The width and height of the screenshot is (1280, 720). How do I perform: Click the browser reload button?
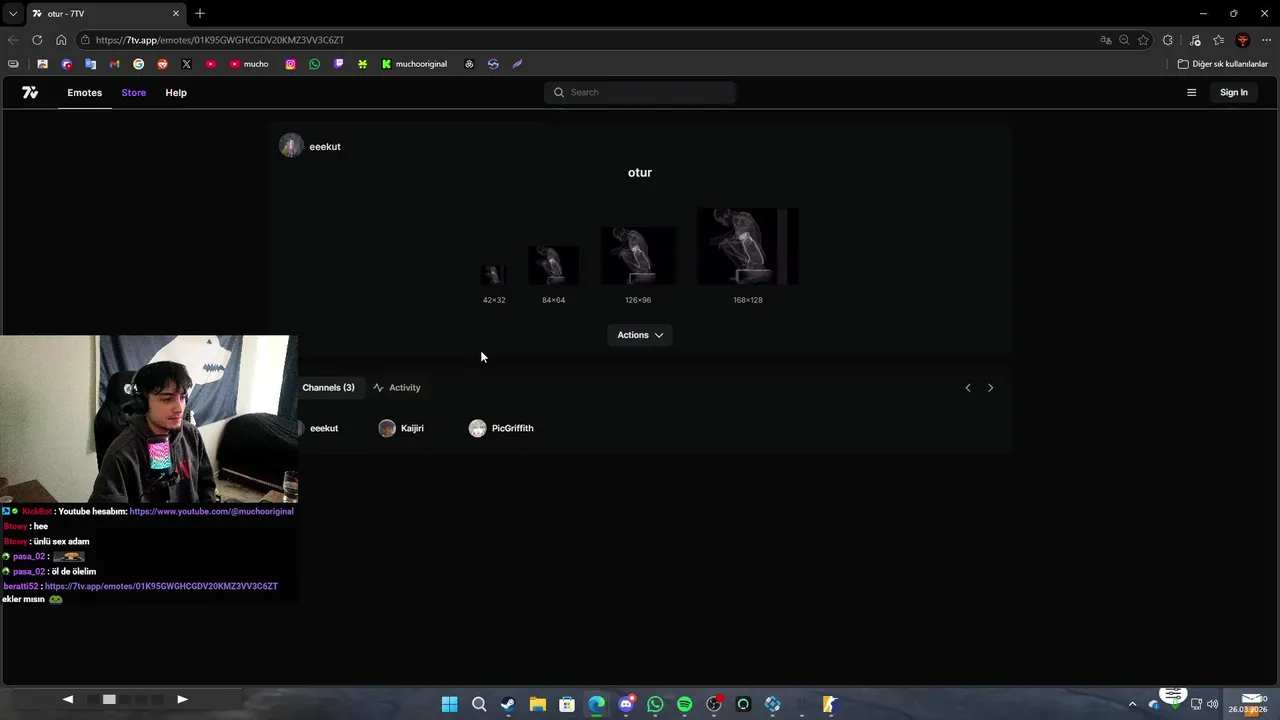tap(37, 40)
